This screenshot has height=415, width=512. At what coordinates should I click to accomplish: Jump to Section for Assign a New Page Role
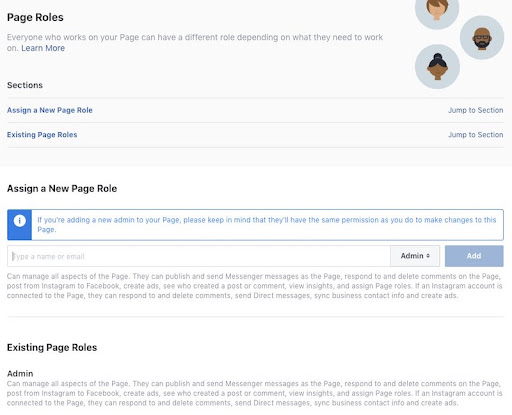(475, 110)
